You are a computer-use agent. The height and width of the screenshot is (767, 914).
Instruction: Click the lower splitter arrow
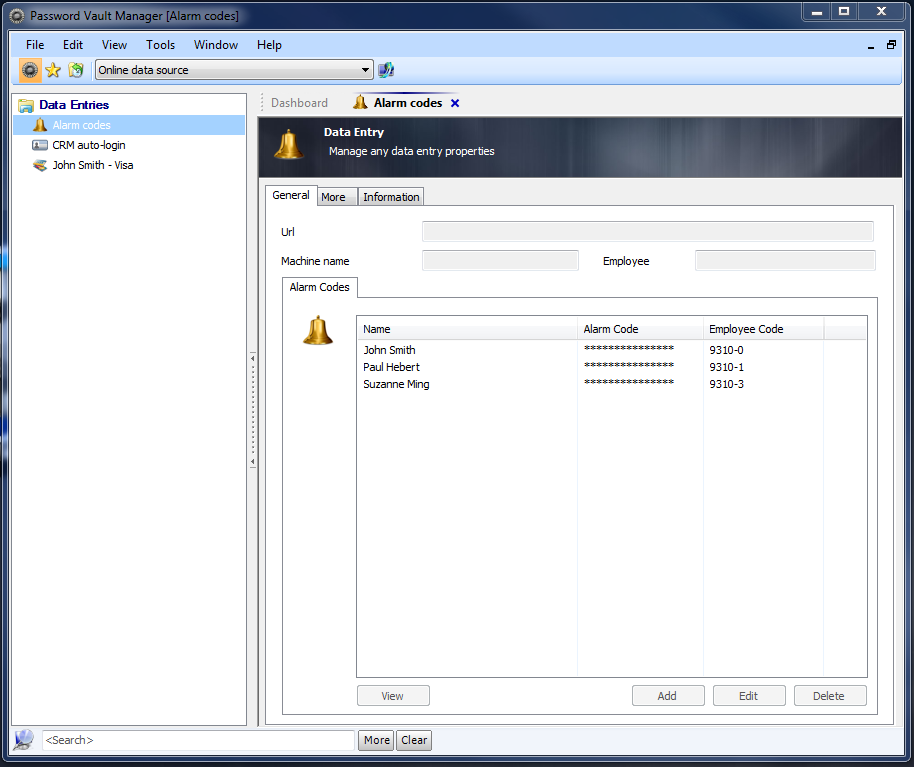252,462
